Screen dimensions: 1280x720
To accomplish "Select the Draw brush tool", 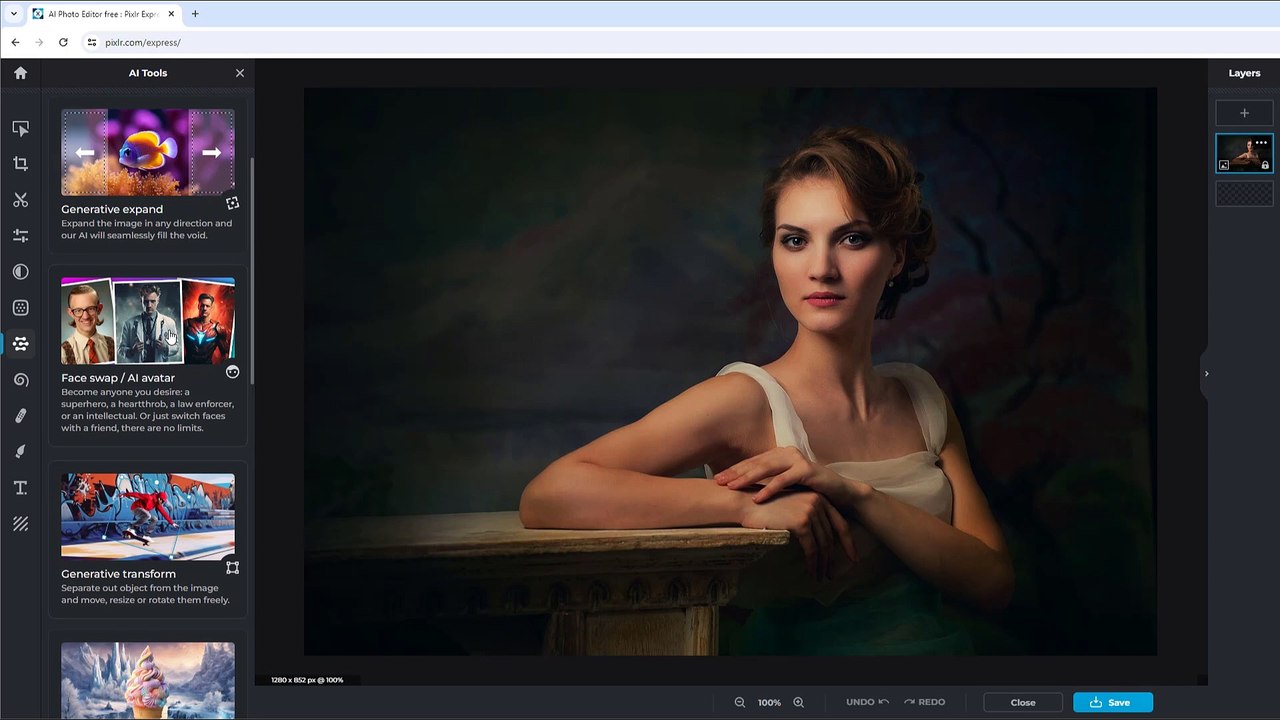I will (x=20, y=452).
